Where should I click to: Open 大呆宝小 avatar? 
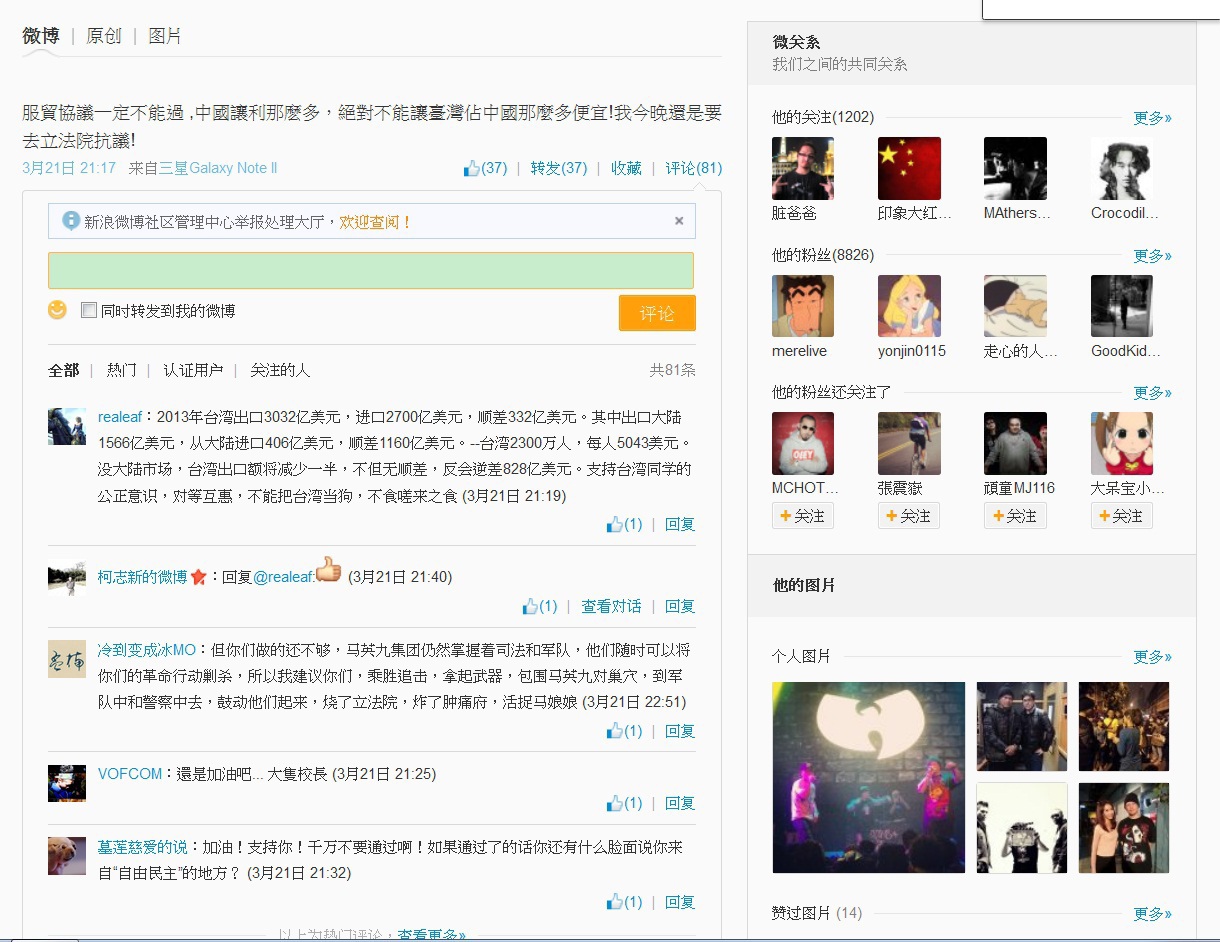click(x=1122, y=443)
